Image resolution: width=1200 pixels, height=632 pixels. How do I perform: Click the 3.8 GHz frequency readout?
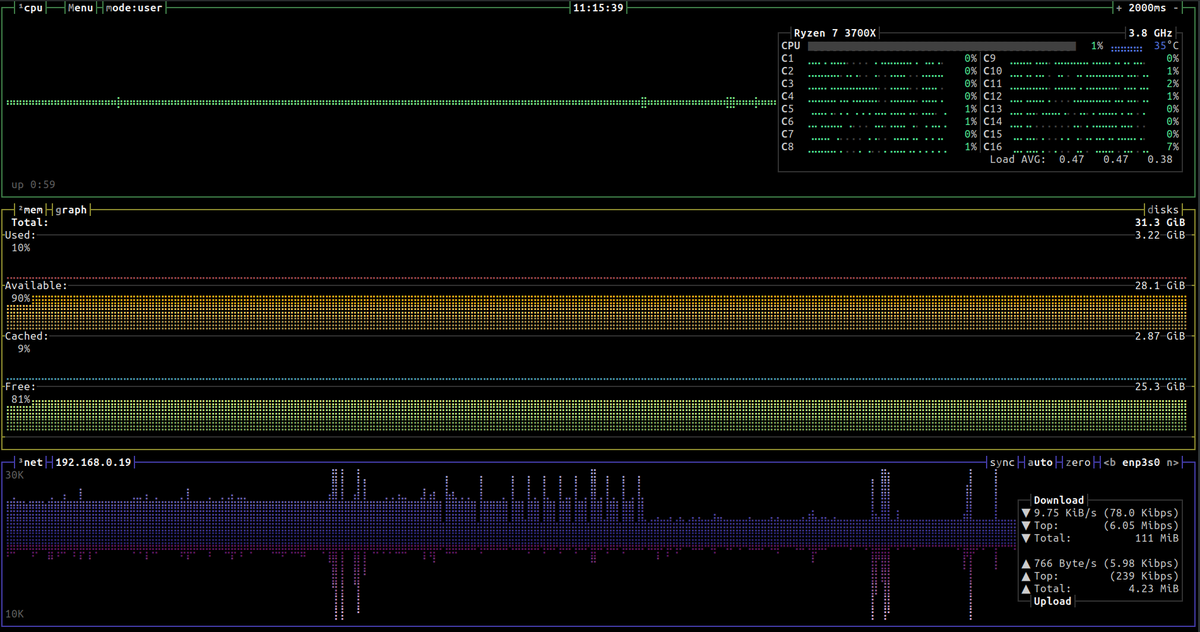[x=1150, y=33]
